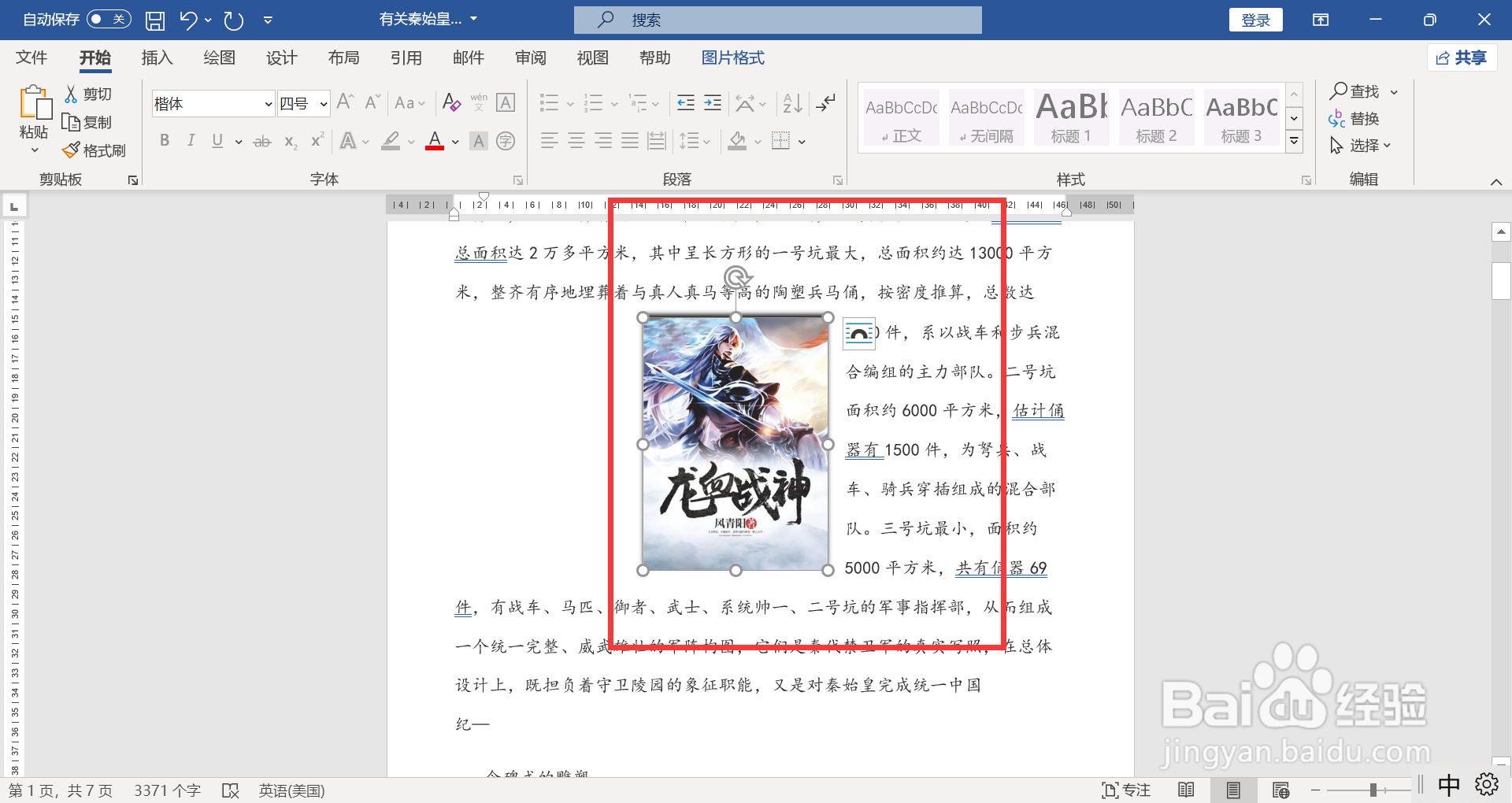Apply the 标题 3 style
Viewport: 1512px width, 803px height.
tap(1242, 118)
